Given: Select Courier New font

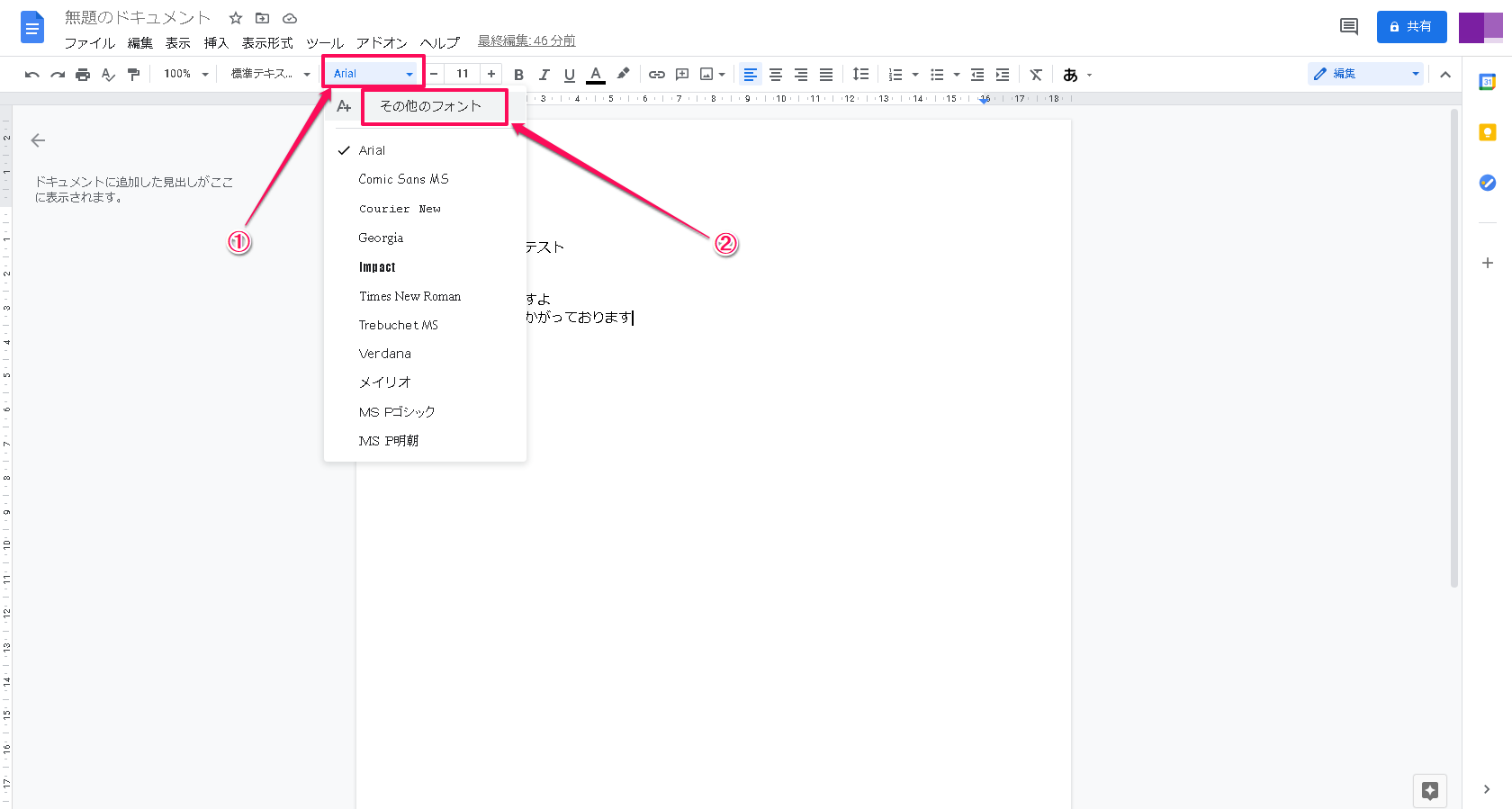Looking at the screenshot, I should 425,209.
